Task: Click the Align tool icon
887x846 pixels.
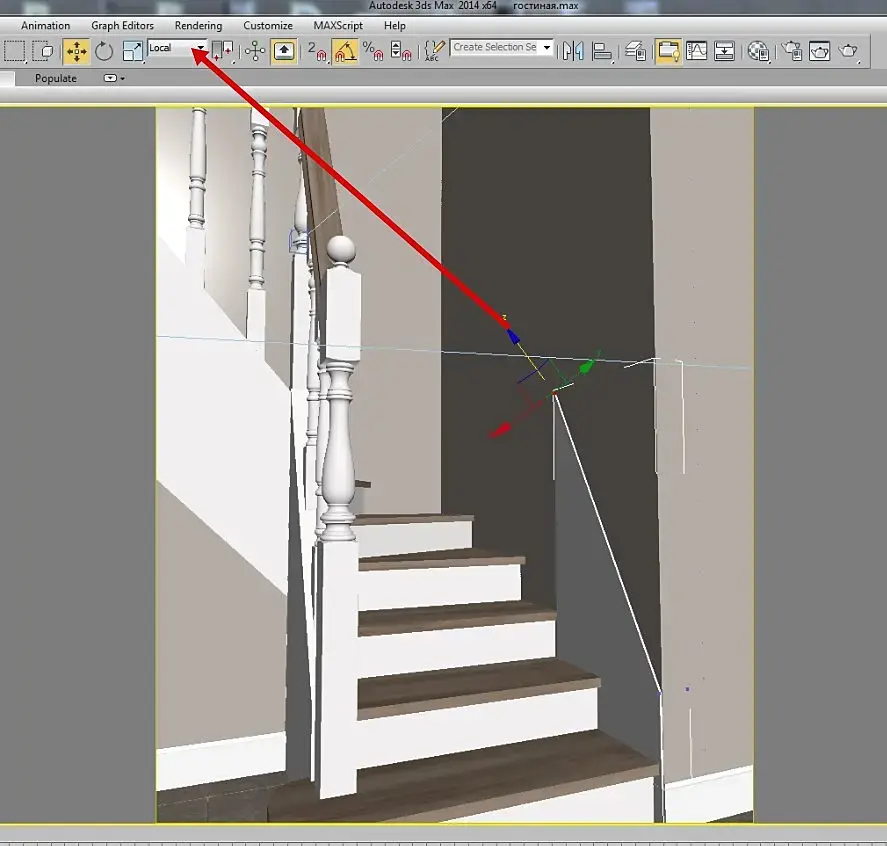Action: (x=602, y=51)
